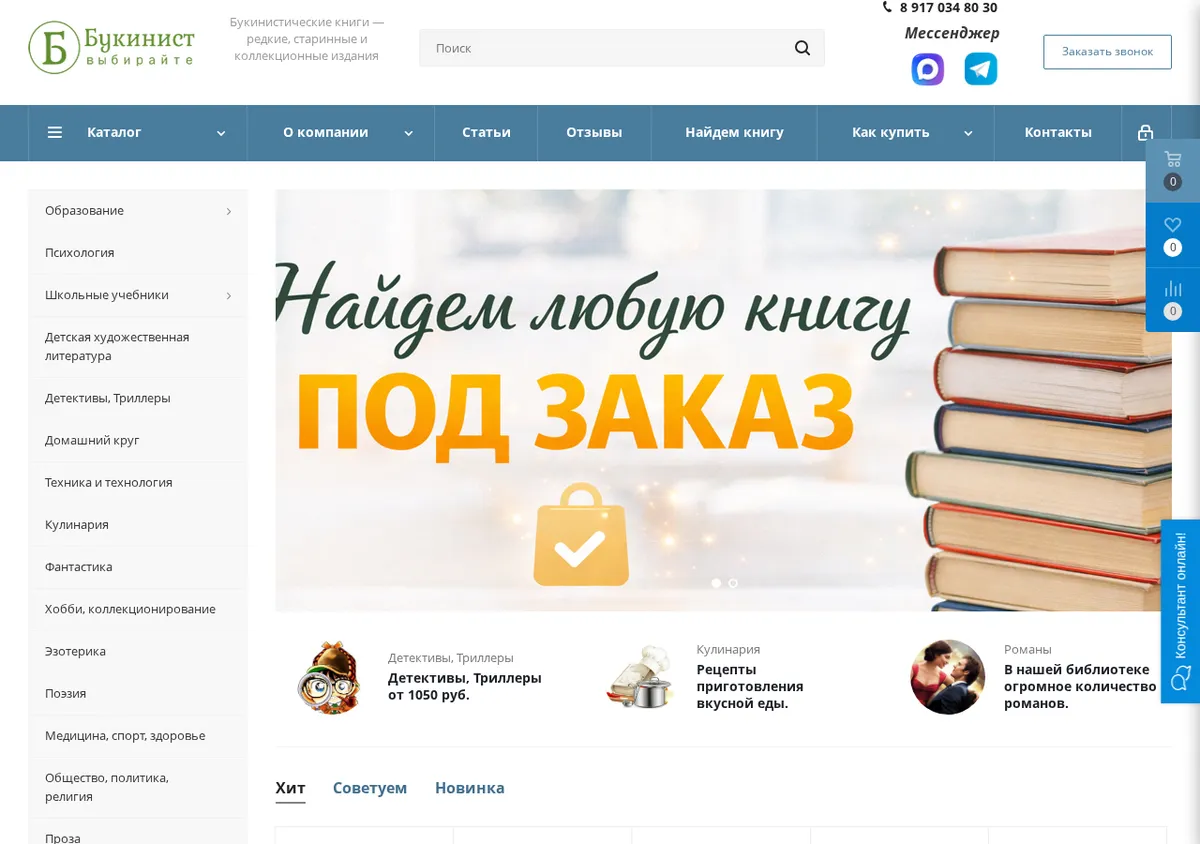Viewport: 1200px width, 844px height.
Task: Click the Заказать звонок button
Action: 1107,52
